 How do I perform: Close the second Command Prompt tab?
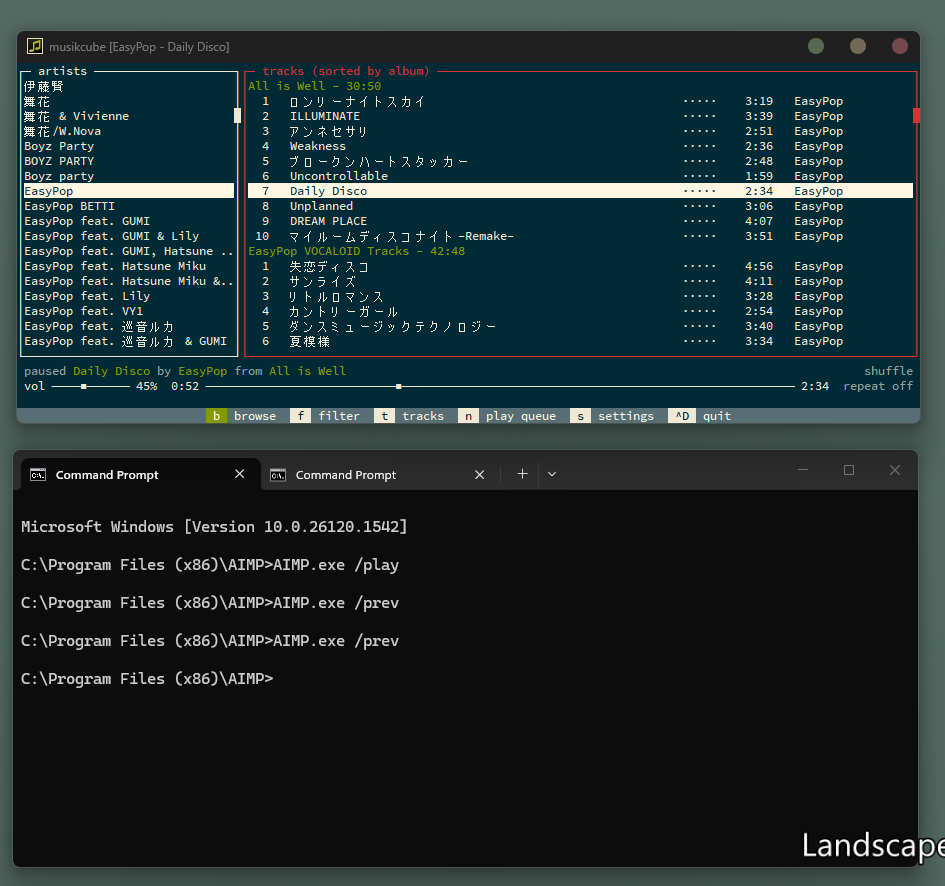[479, 475]
